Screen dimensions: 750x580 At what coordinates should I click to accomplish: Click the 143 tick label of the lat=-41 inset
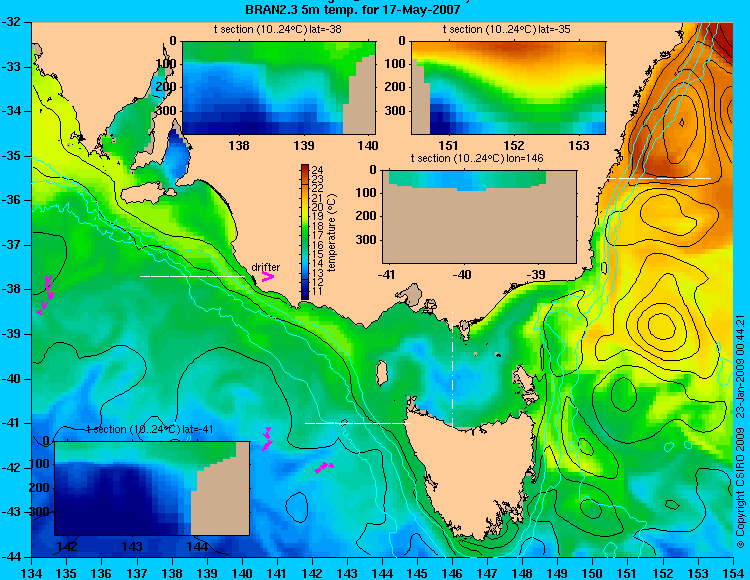pyautogui.click(x=132, y=546)
